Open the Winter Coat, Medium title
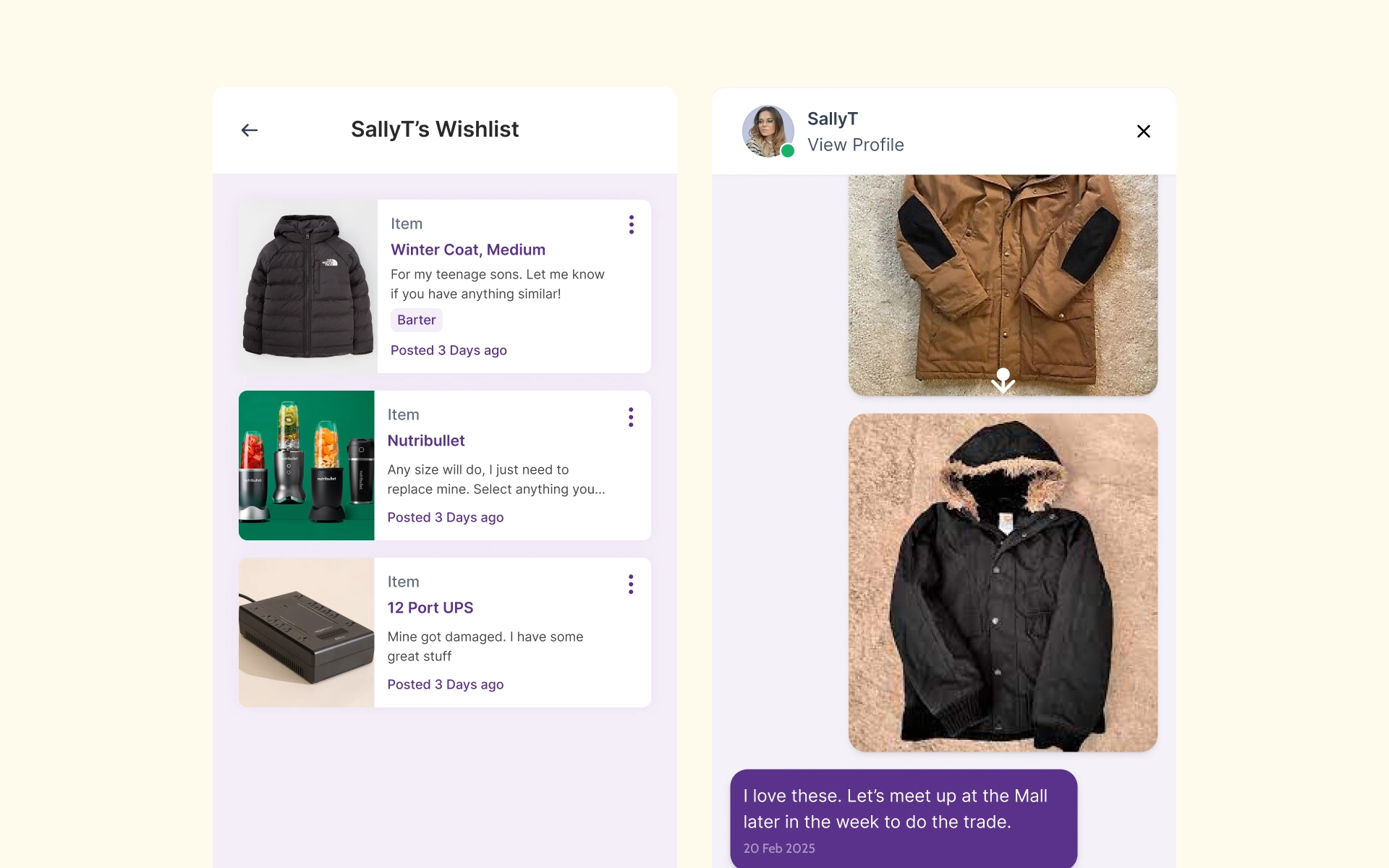The image size is (1389, 868). click(x=467, y=250)
